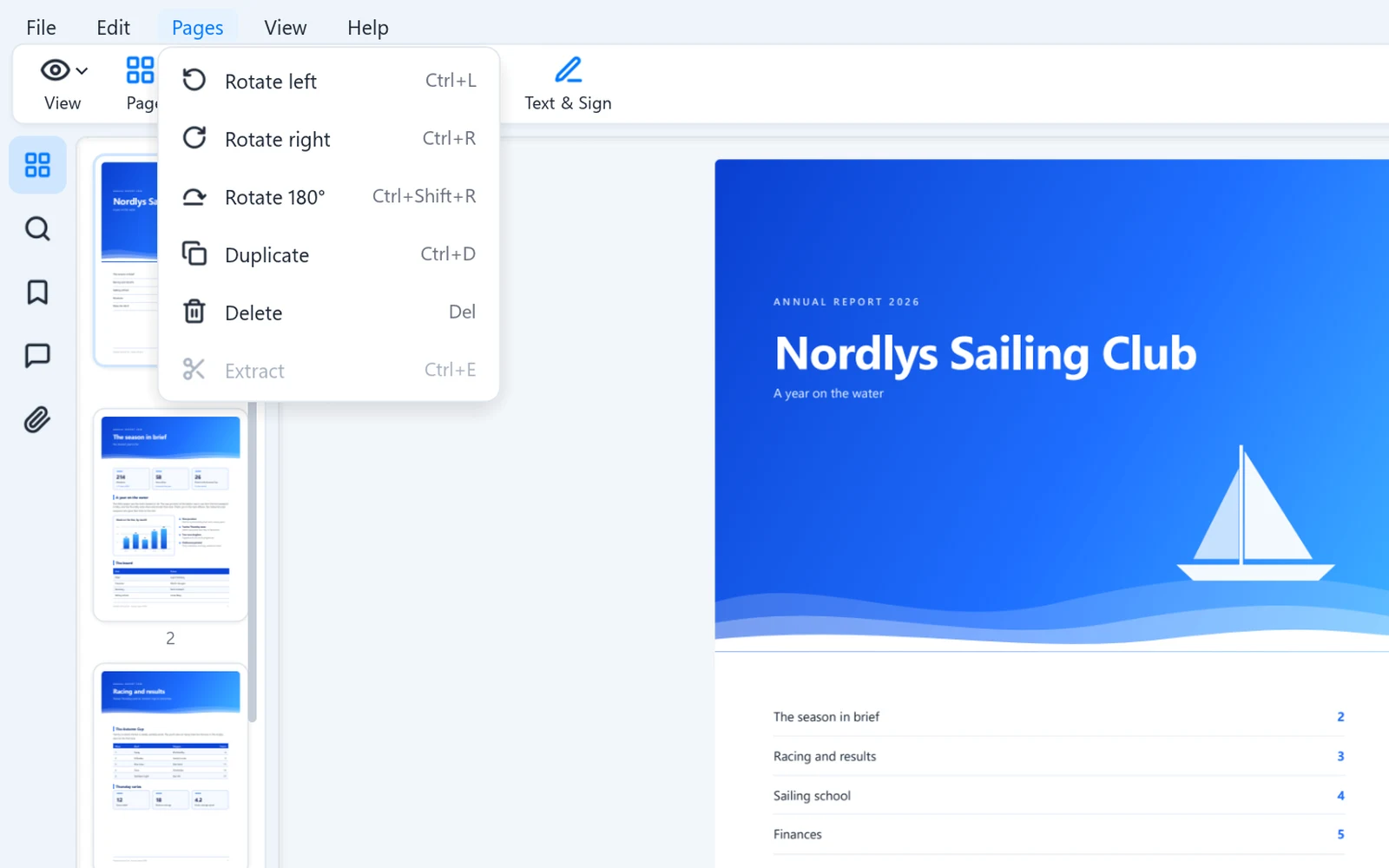
Task: Open the Help menu
Action: click(x=367, y=28)
